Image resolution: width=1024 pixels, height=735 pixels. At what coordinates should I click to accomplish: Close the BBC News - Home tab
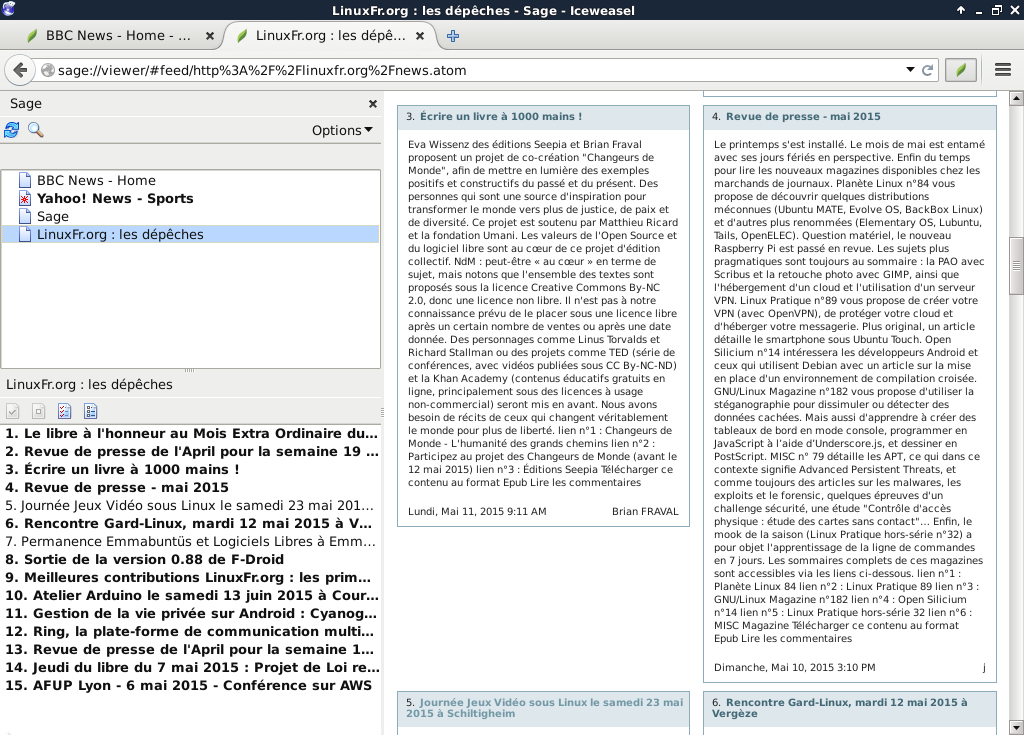click(210, 36)
